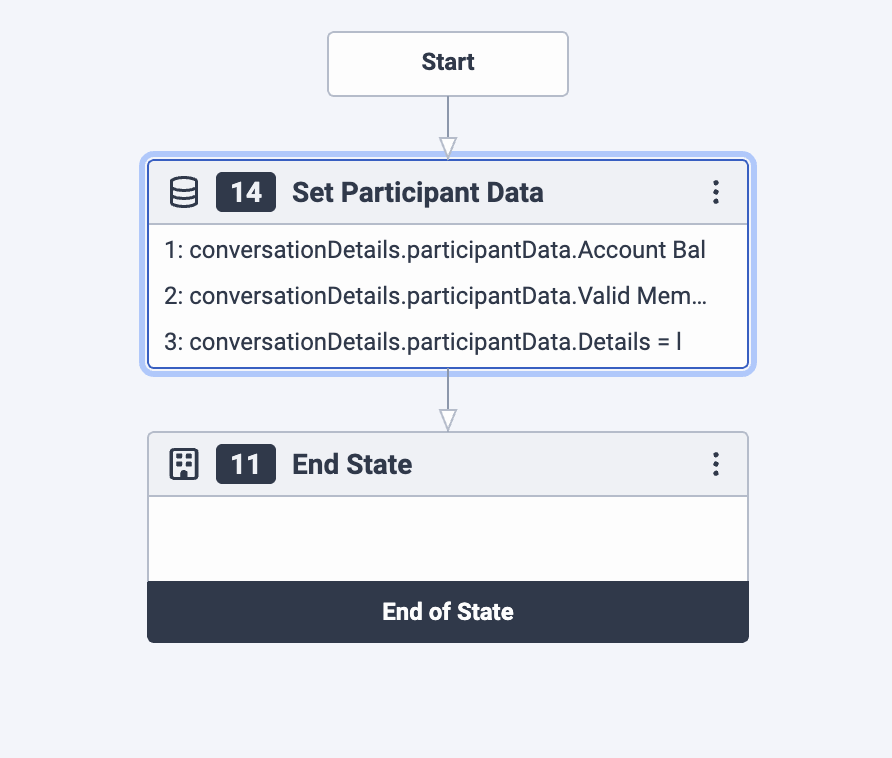Click the arrowhead entering Set Participant Data

(448, 147)
